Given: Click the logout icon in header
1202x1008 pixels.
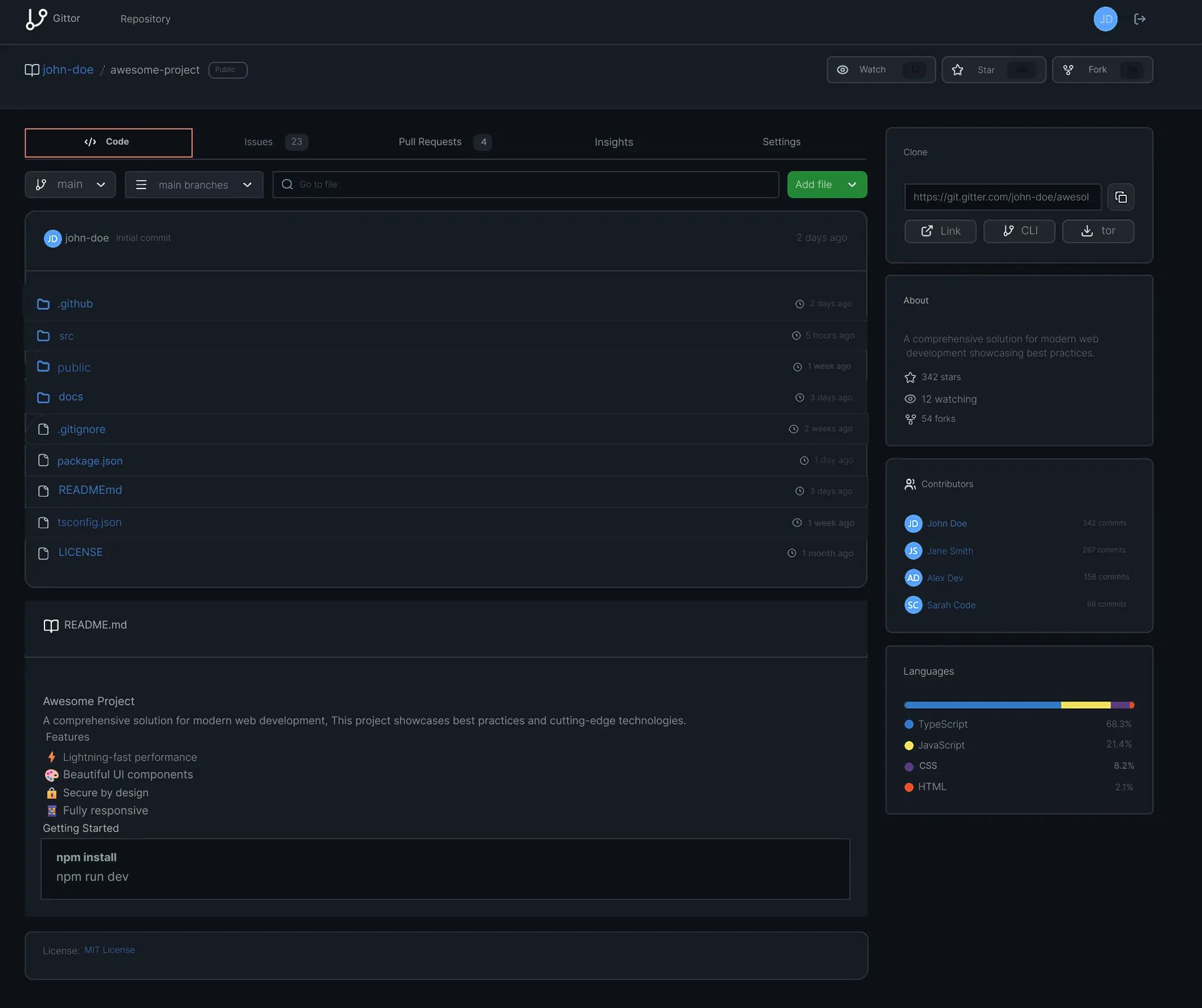Looking at the screenshot, I should point(1140,19).
